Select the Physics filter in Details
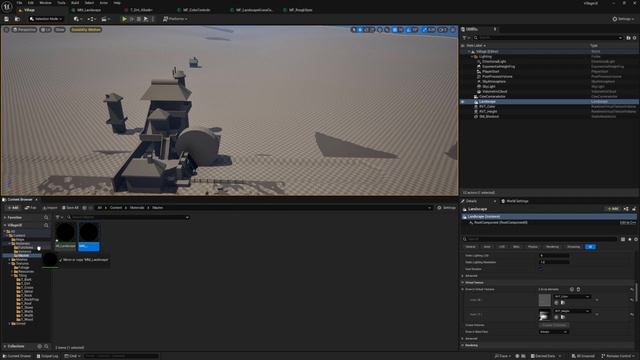This screenshot has height=360, width=640. click(533, 247)
